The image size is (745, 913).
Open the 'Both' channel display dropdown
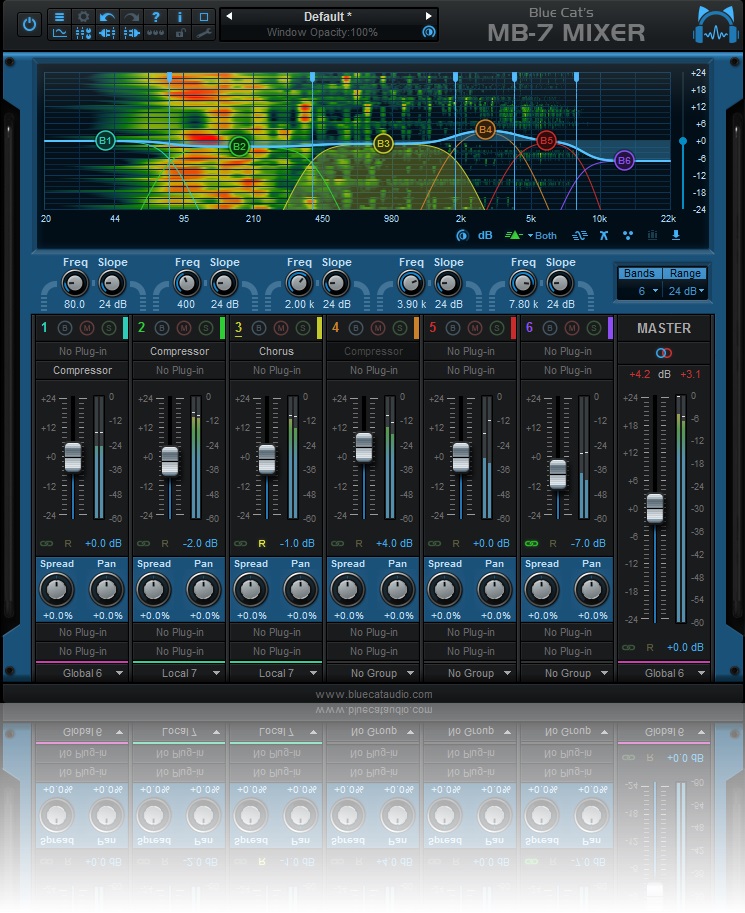[542, 236]
